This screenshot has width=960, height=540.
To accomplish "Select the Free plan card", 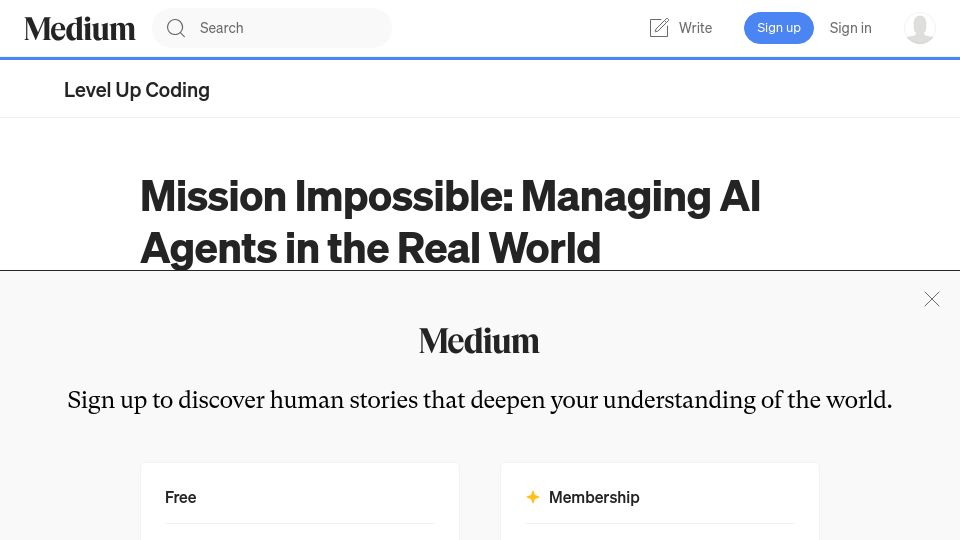I will 300,501.
